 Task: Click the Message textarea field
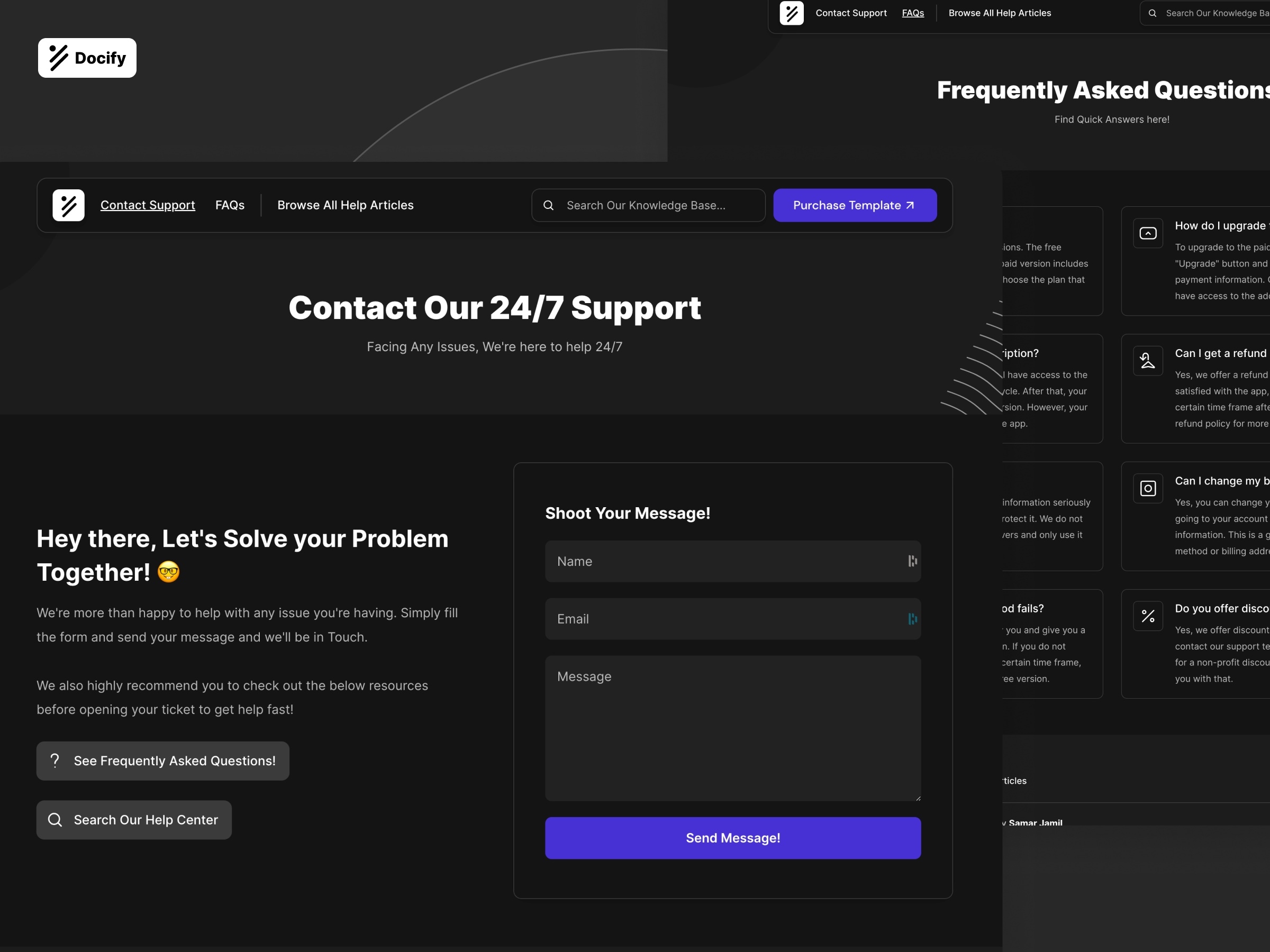click(733, 728)
